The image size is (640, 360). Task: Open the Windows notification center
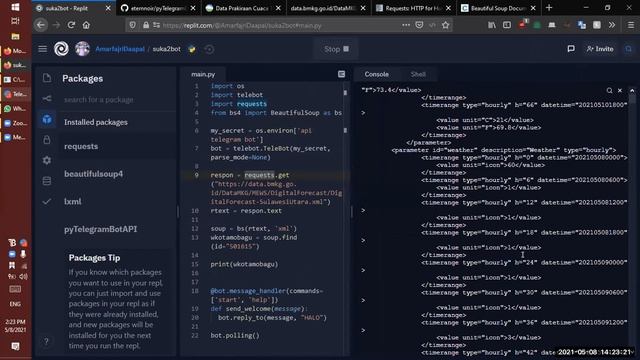[16, 346]
